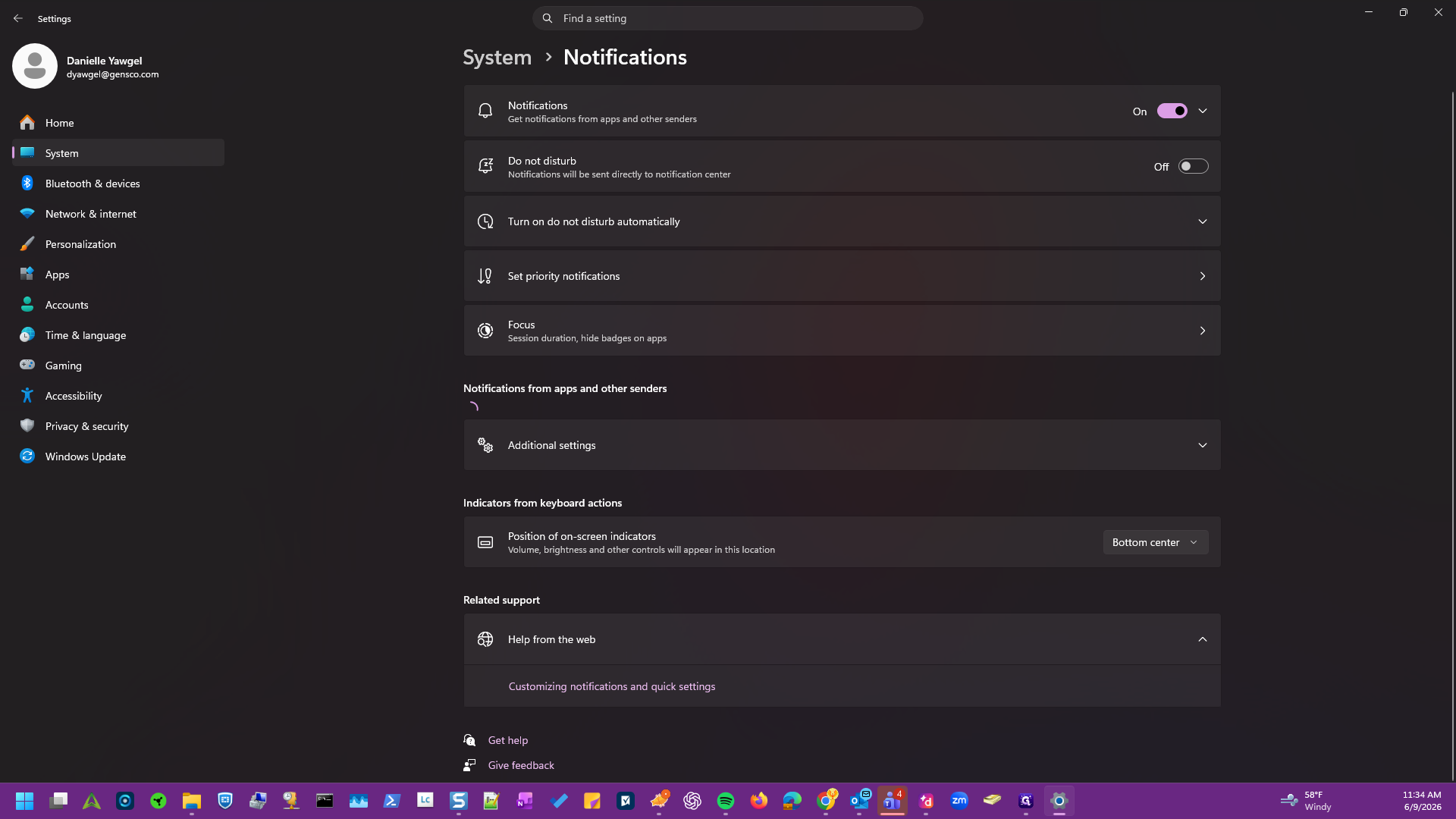The image size is (1456, 819).
Task: Open Accounts in the sidebar
Action: [x=118, y=305]
